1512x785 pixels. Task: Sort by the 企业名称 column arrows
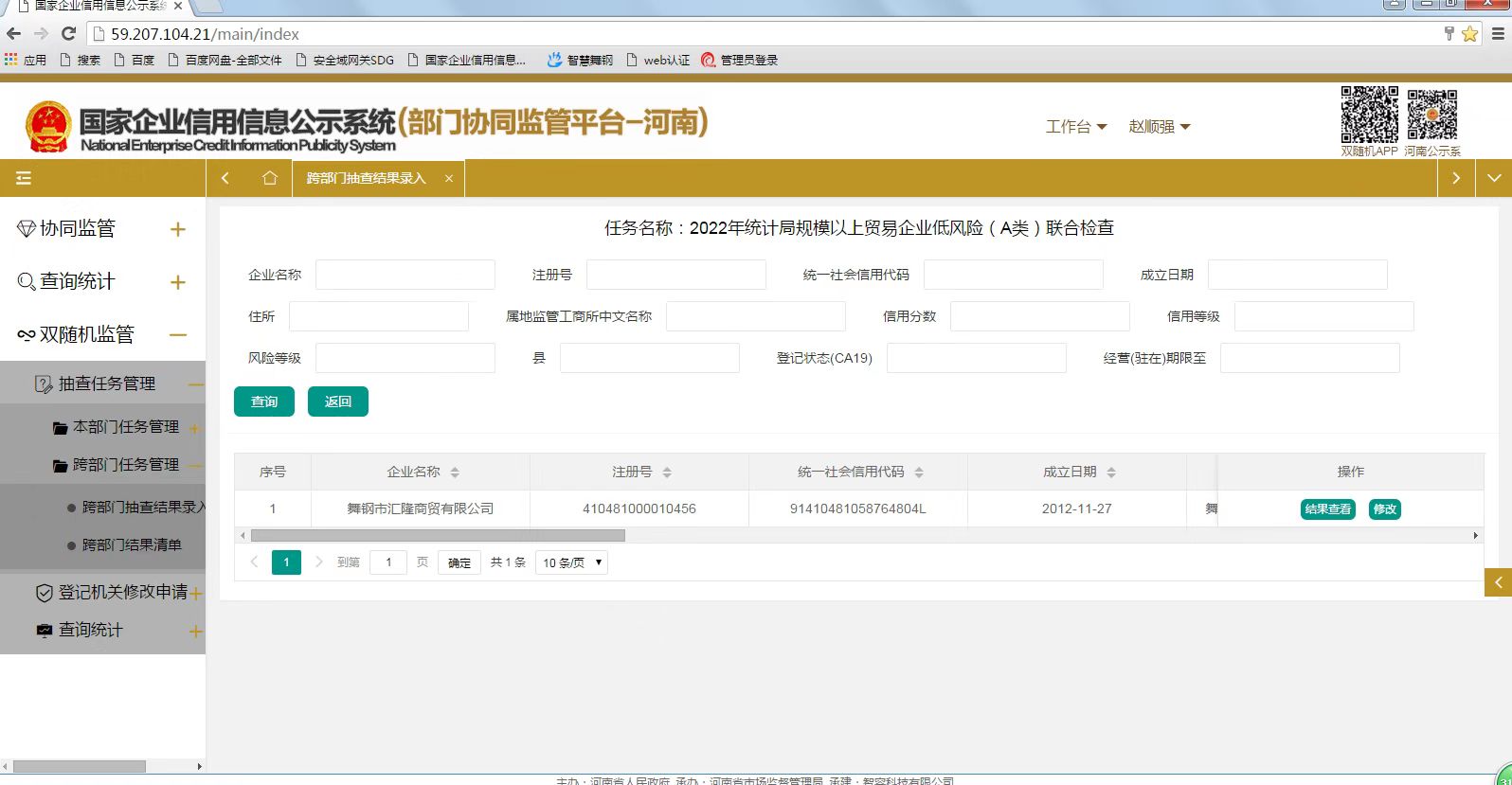tap(455, 473)
